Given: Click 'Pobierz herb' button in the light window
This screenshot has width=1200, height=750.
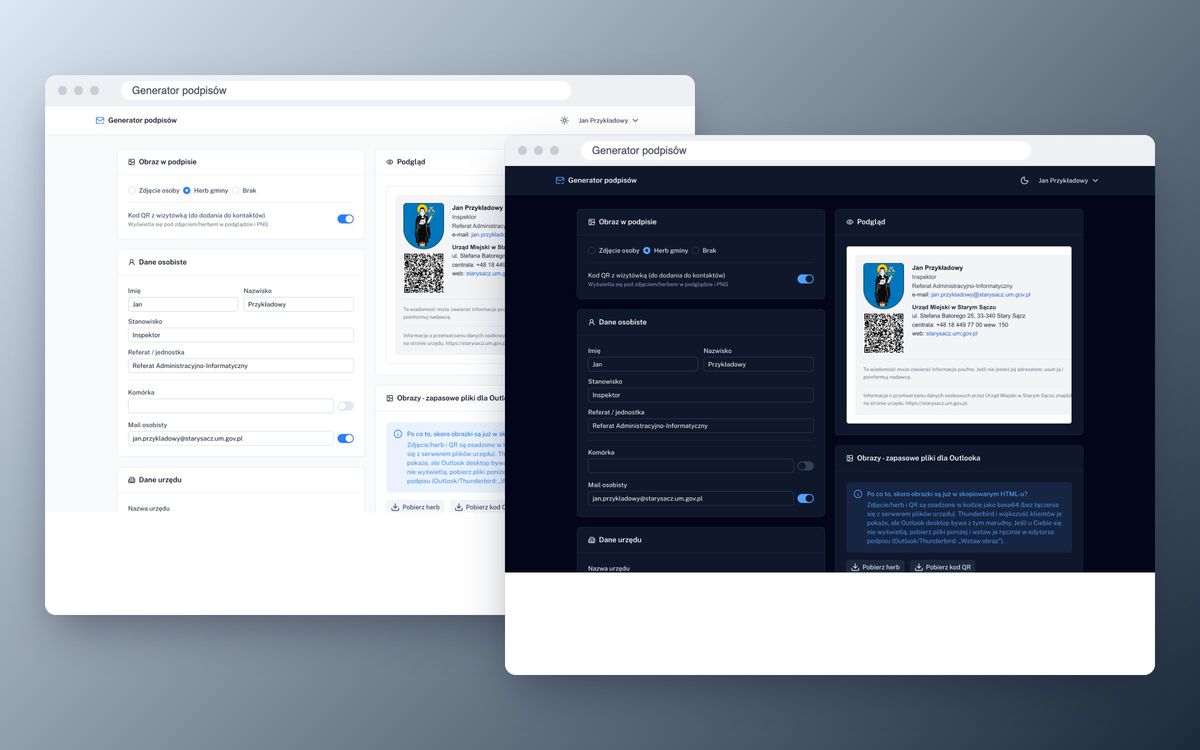Looking at the screenshot, I should (x=415, y=507).
